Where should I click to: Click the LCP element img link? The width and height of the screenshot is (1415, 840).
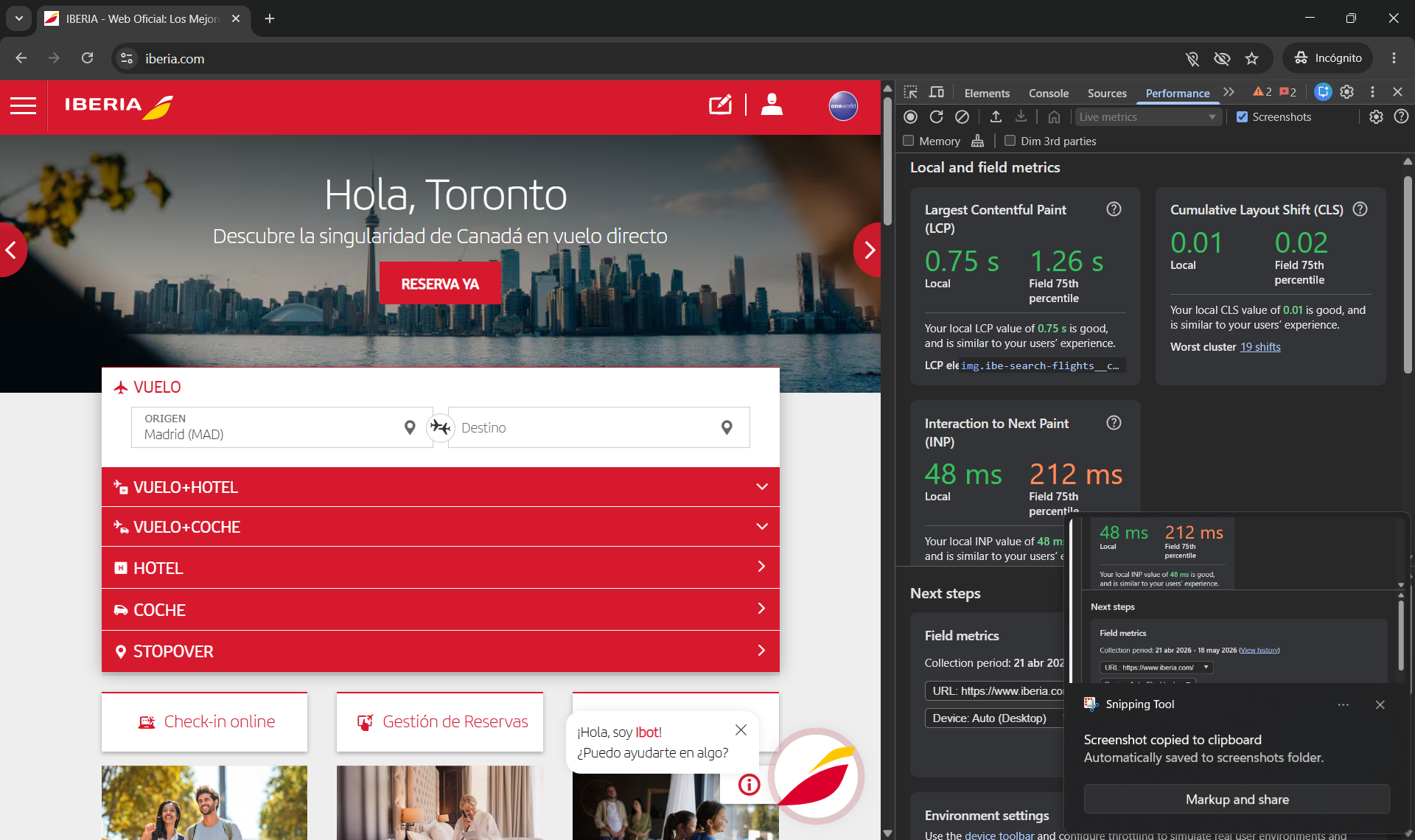click(x=1040, y=365)
